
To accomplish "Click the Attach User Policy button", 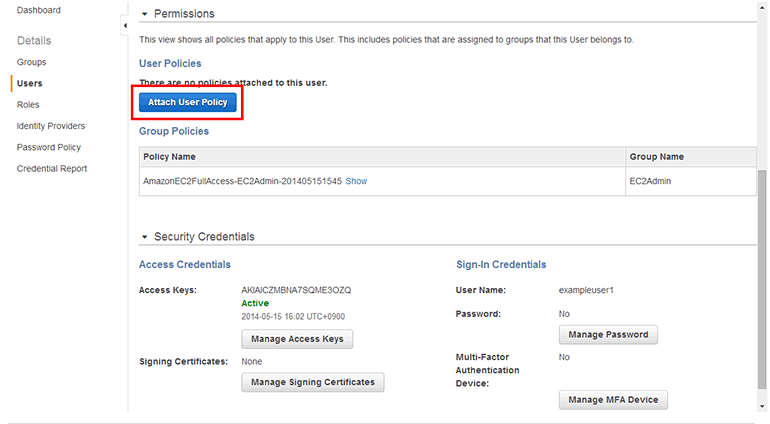I will coord(188,102).
